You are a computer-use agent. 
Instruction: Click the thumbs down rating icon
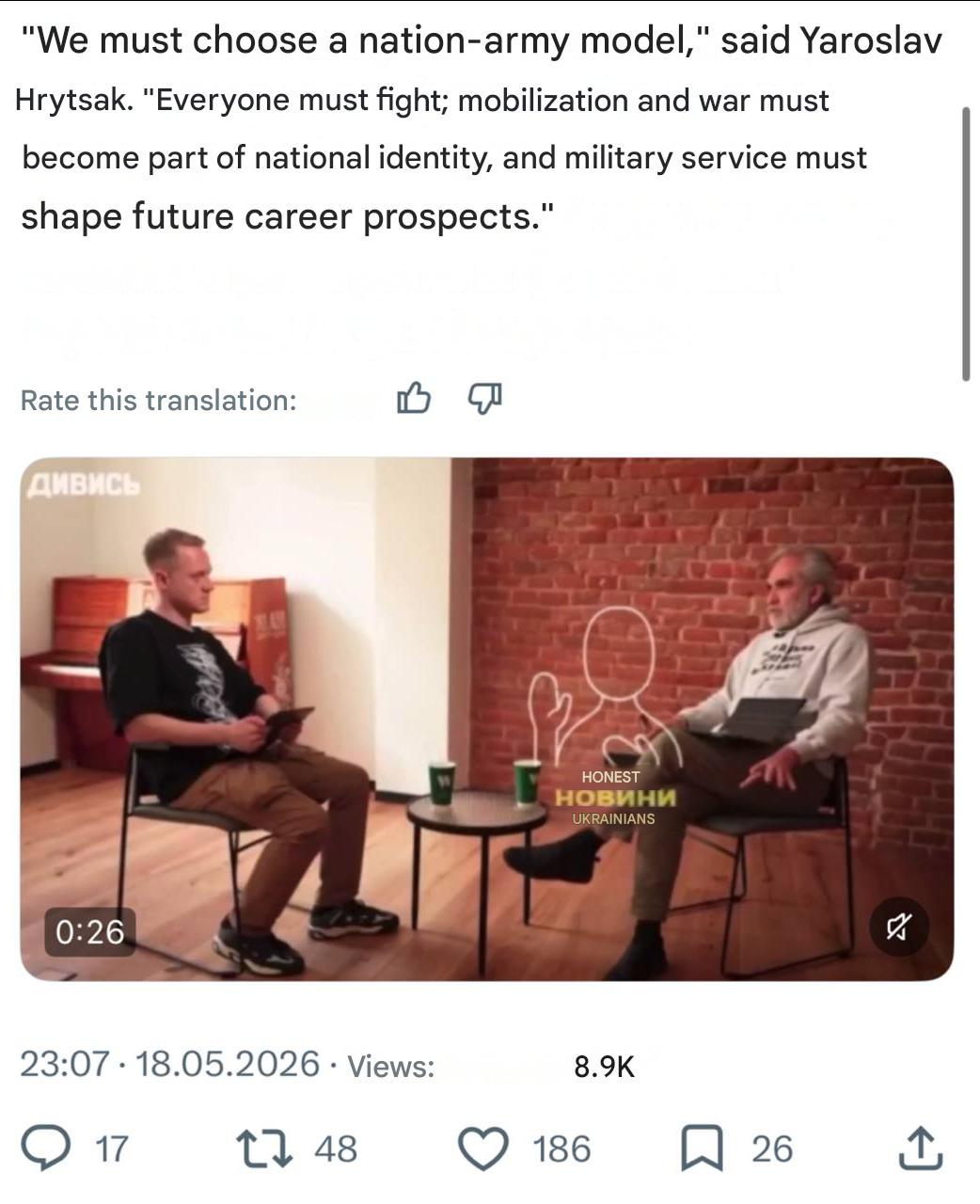point(485,399)
